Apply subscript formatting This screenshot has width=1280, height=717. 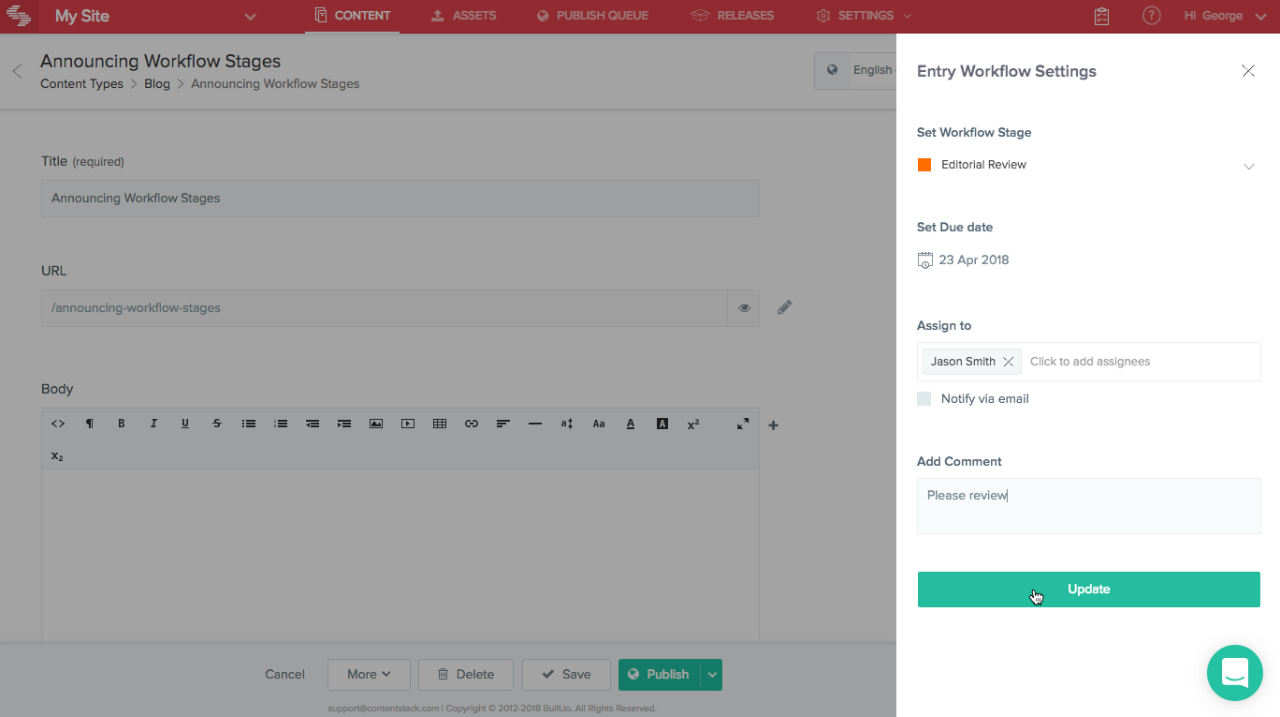pos(57,456)
